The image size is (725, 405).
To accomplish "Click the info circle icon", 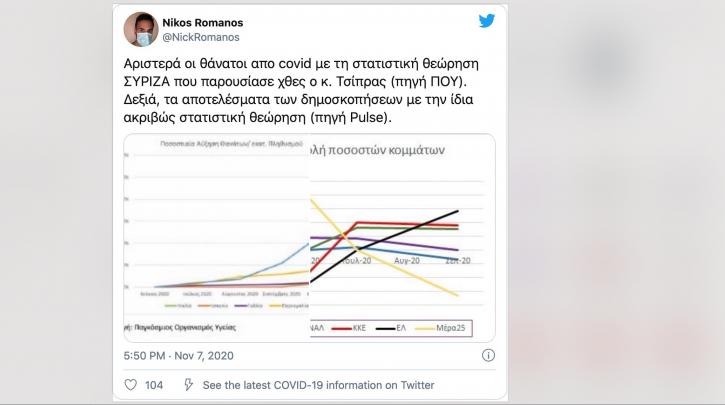I will tap(486, 355).
